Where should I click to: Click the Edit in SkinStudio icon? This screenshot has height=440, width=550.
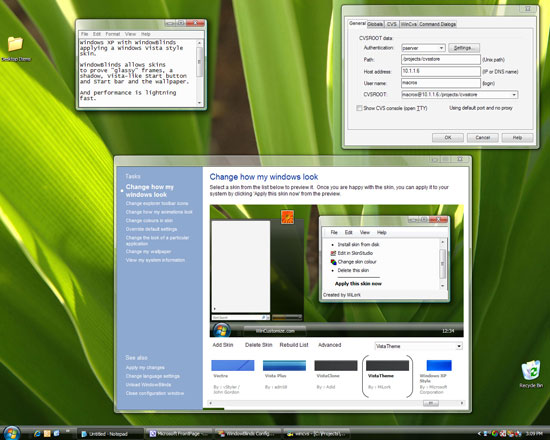[x=333, y=253]
